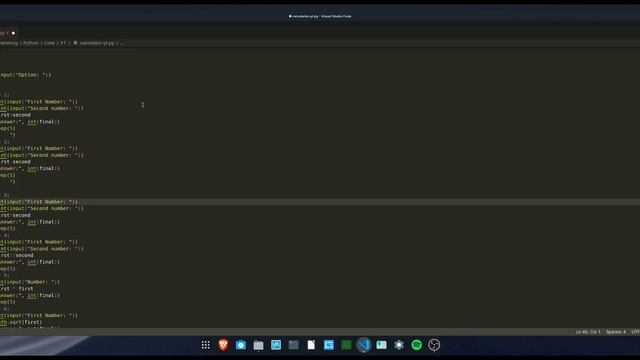The width and height of the screenshot is (640, 360).
Task: Click the input("Number: ") code line
Action: 30,282
